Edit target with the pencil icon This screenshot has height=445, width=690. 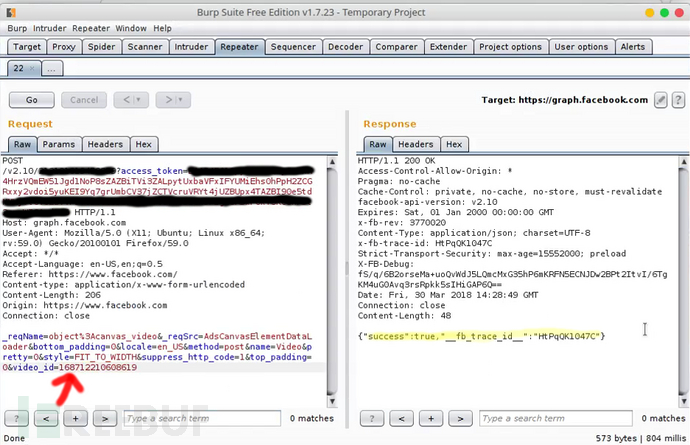coord(661,100)
